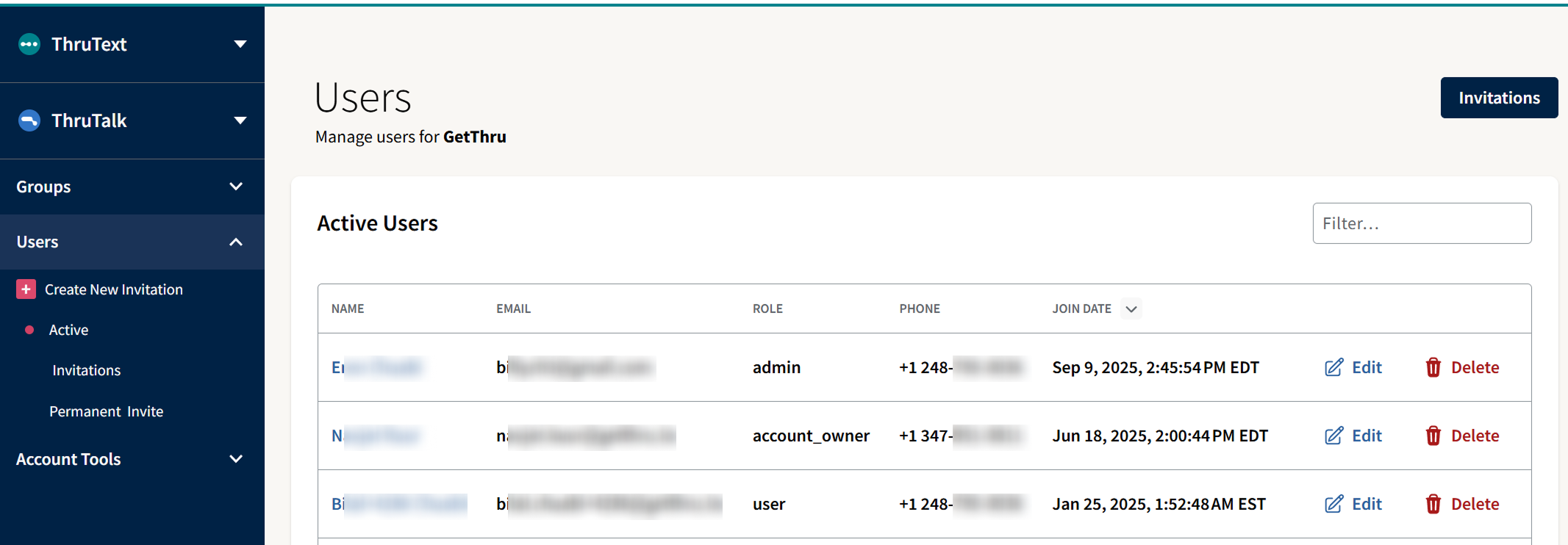Image resolution: width=1568 pixels, height=545 pixels.
Task: Click the edit pencil icon in user role row
Action: tap(1333, 504)
